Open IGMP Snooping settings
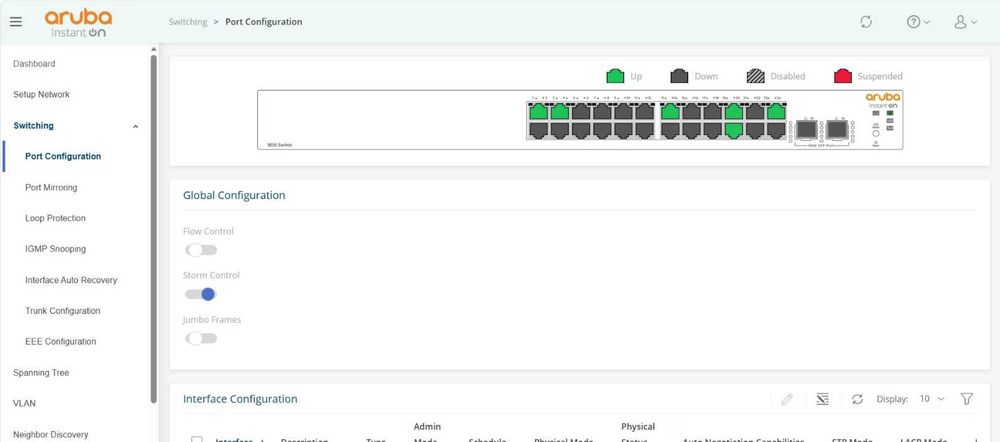 [55, 249]
